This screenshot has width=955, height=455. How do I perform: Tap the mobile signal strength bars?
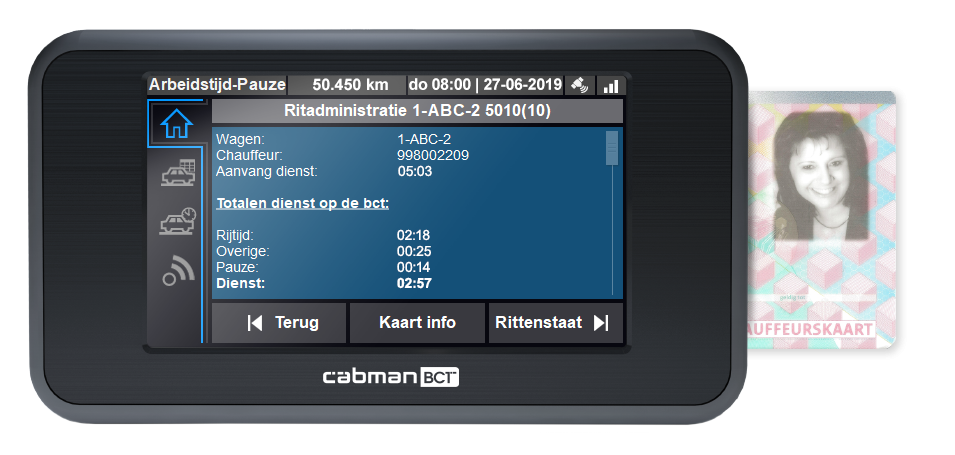coord(610,86)
